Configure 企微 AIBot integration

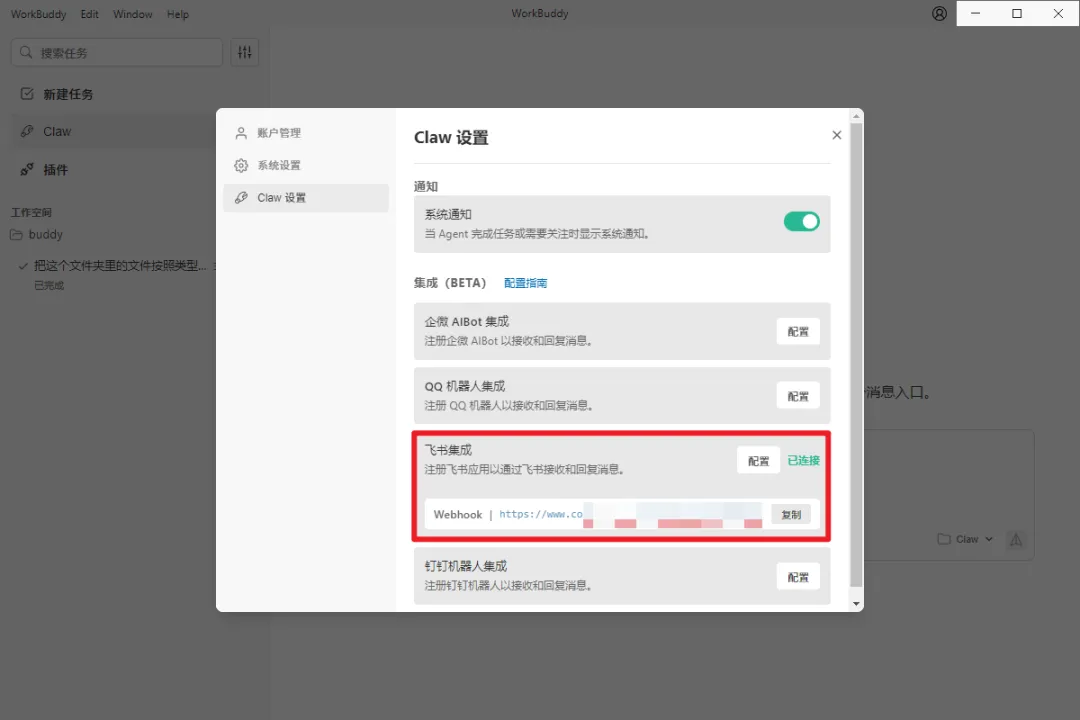point(798,332)
